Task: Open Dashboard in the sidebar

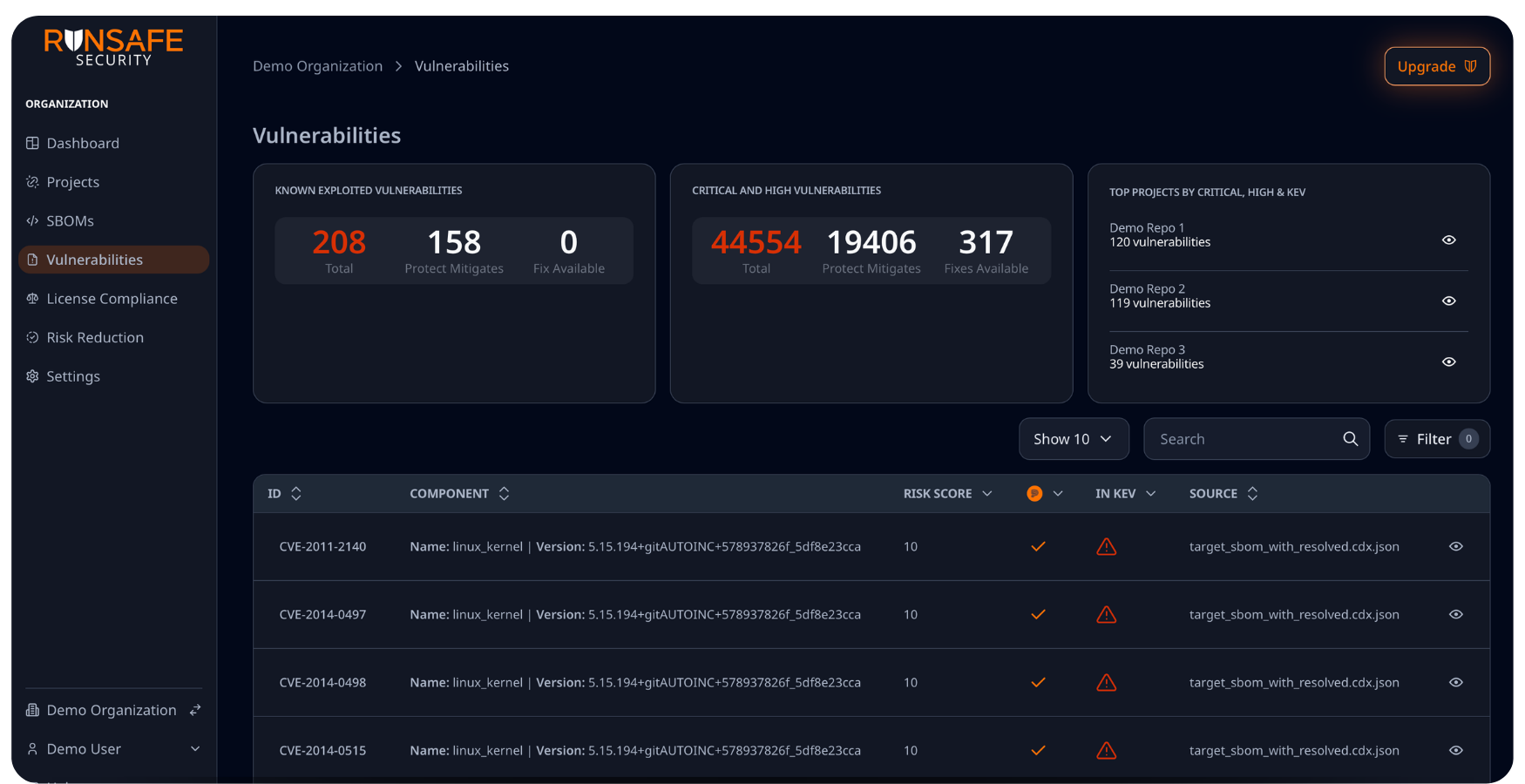Action: coord(113,143)
